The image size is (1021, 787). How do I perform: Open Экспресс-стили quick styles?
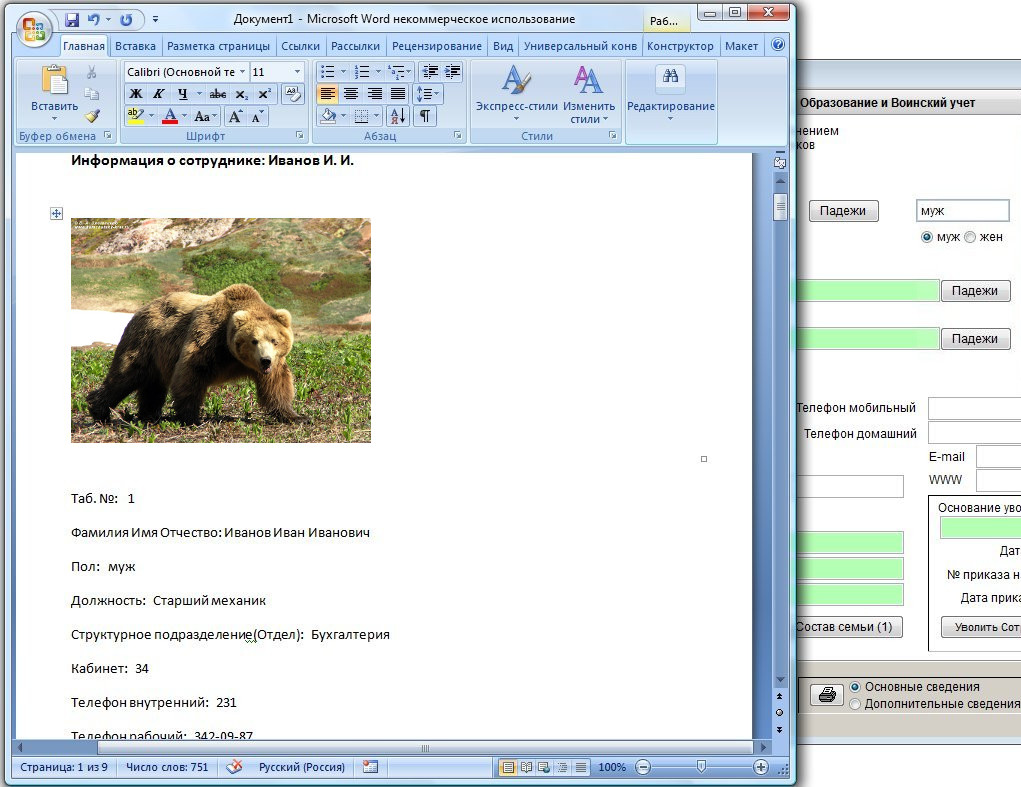[516, 95]
